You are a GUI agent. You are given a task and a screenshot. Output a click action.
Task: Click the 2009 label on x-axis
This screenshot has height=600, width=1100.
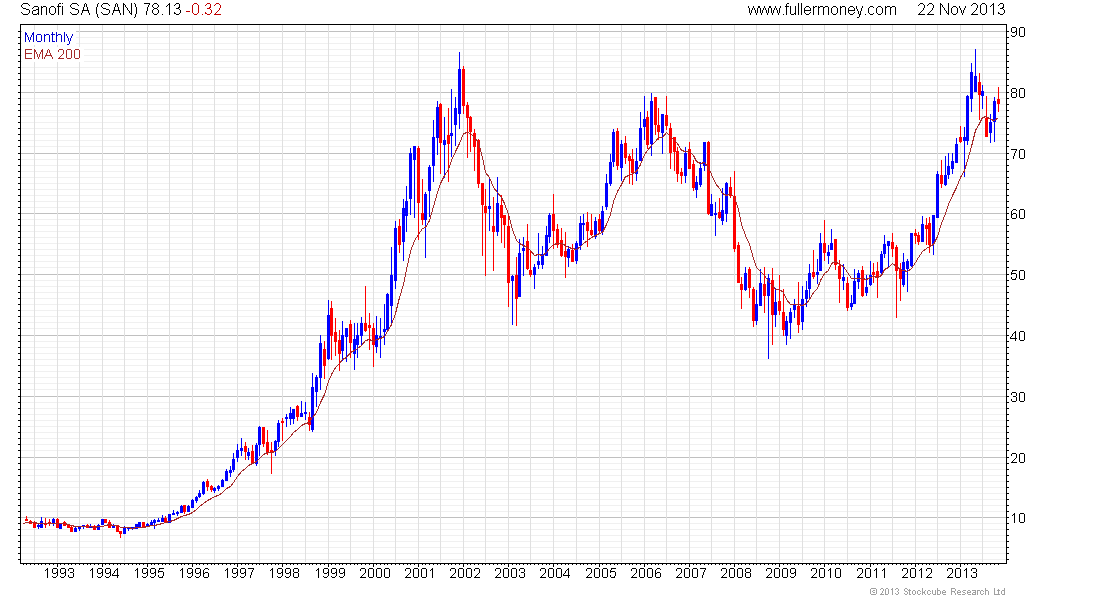pos(781,573)
